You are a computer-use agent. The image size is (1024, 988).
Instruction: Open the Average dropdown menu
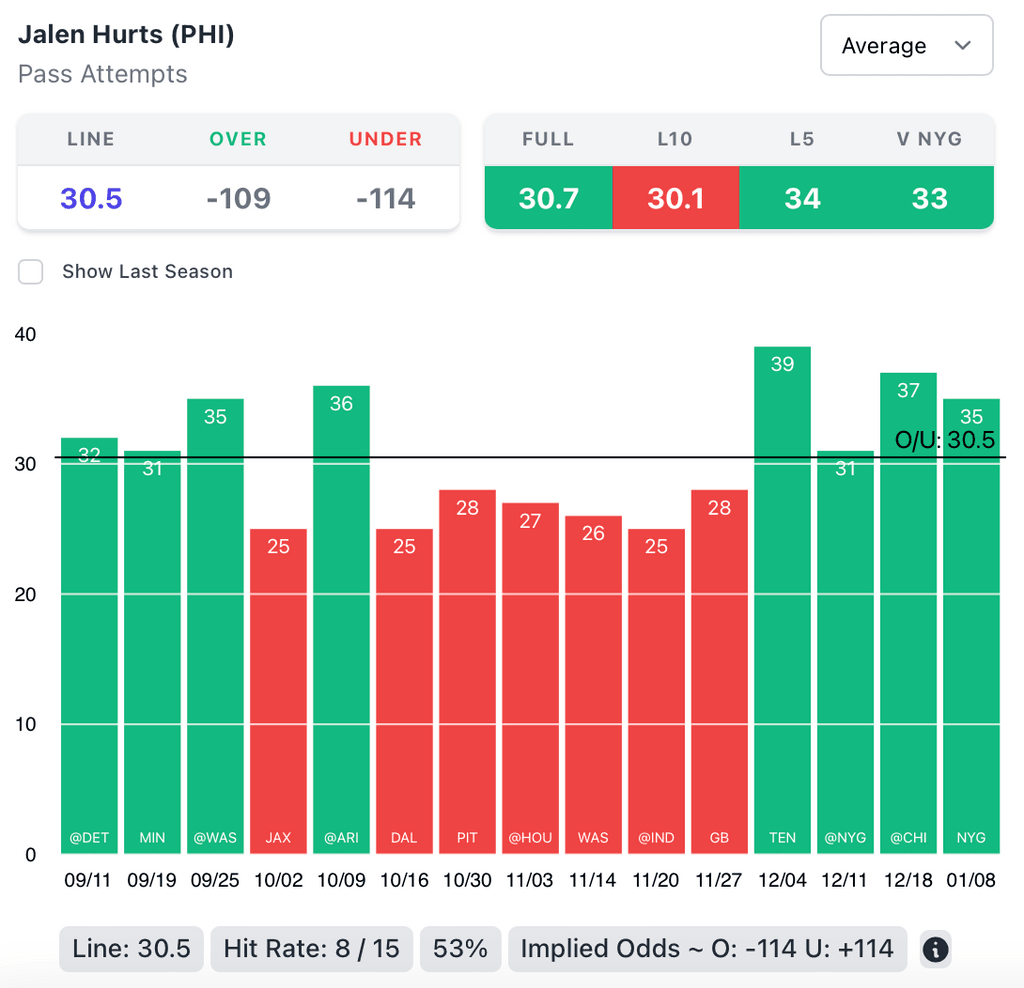(x=906, y=46)
